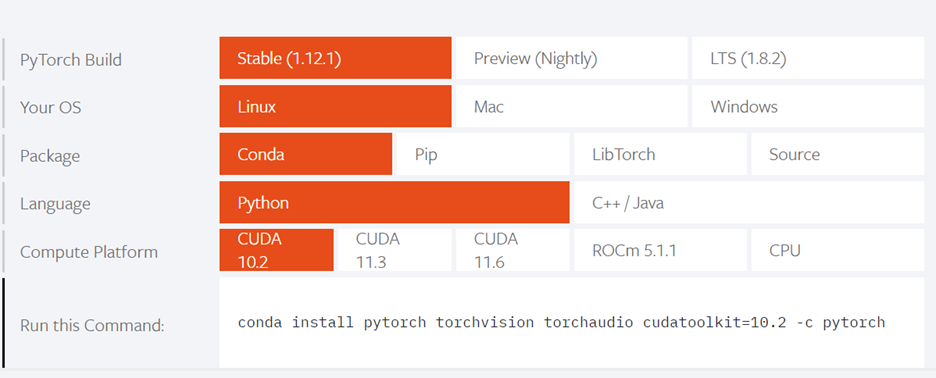The height and width of the screenshot is (378, 936).
Task: Choose CPU as compute platform
Action: pyautogui.click(x=838, y=250)
